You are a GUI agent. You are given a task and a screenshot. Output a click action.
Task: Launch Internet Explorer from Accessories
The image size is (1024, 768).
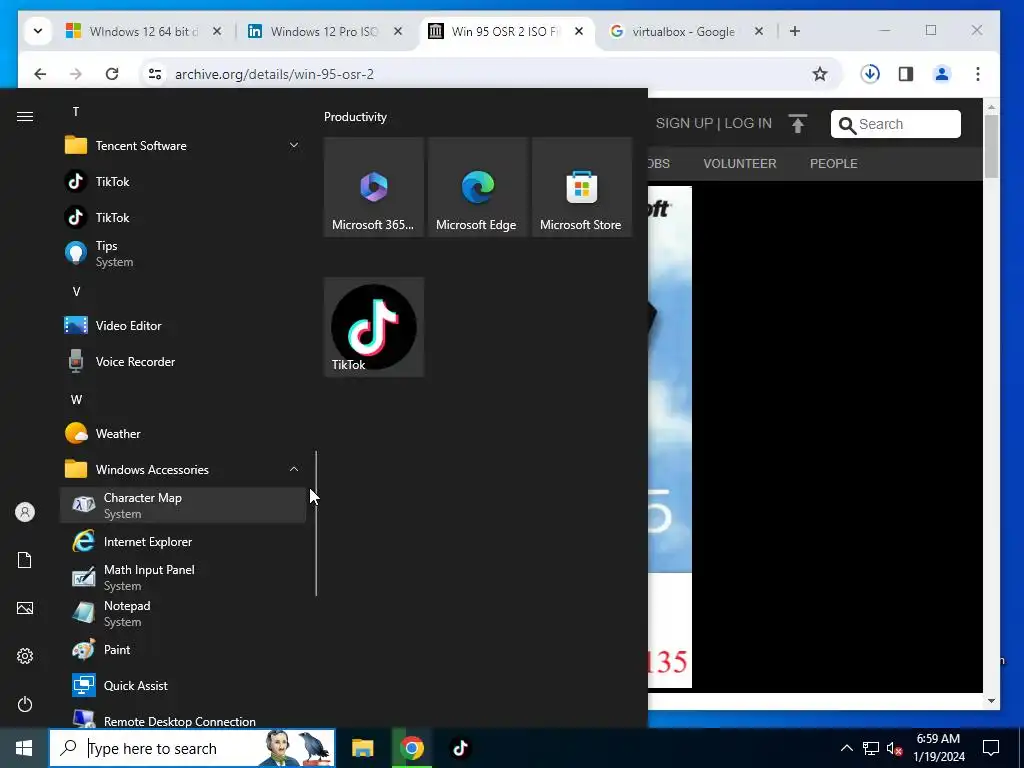click(183, 541)
